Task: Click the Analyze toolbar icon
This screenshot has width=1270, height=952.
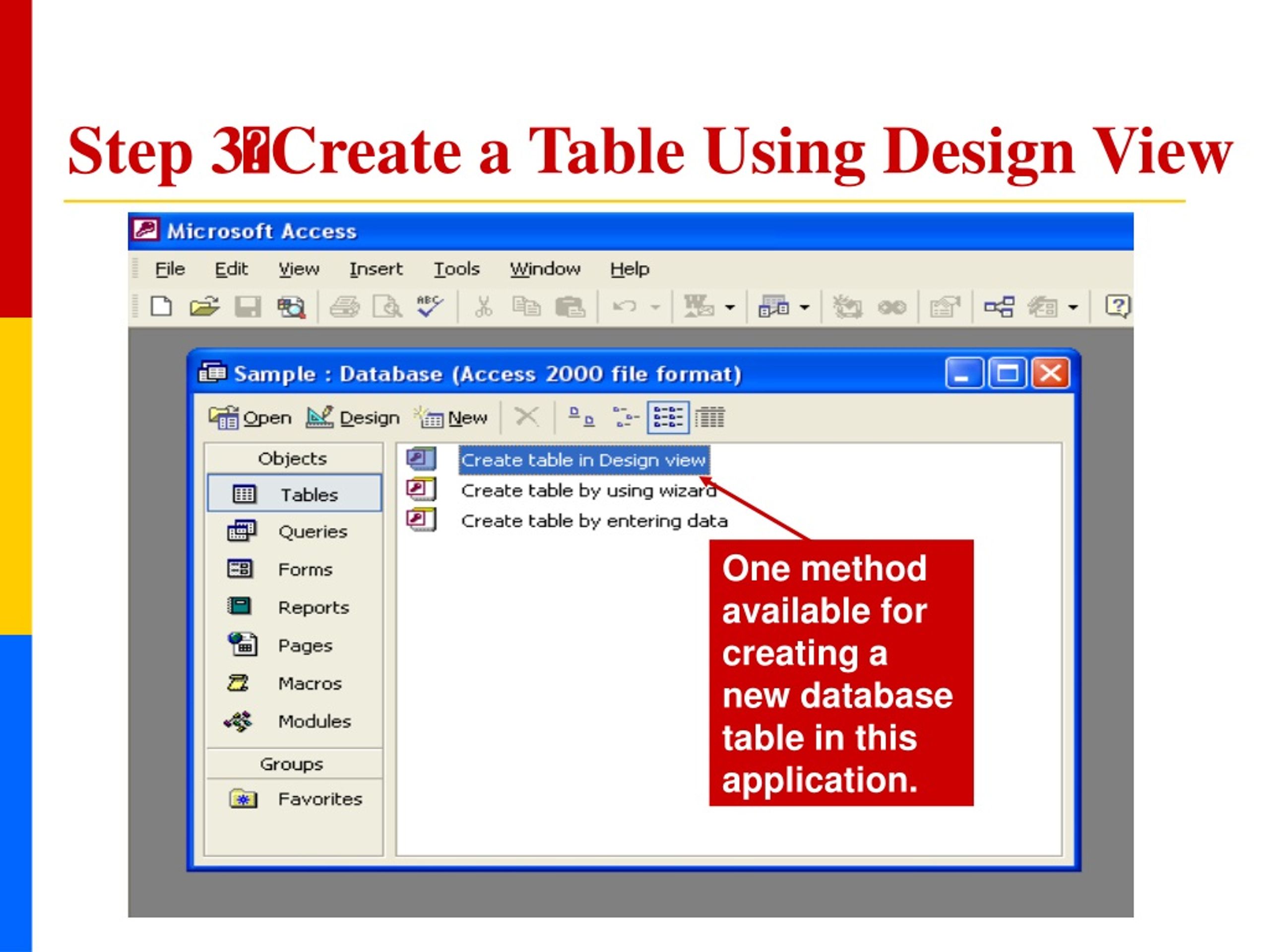Action: [774, 307]
